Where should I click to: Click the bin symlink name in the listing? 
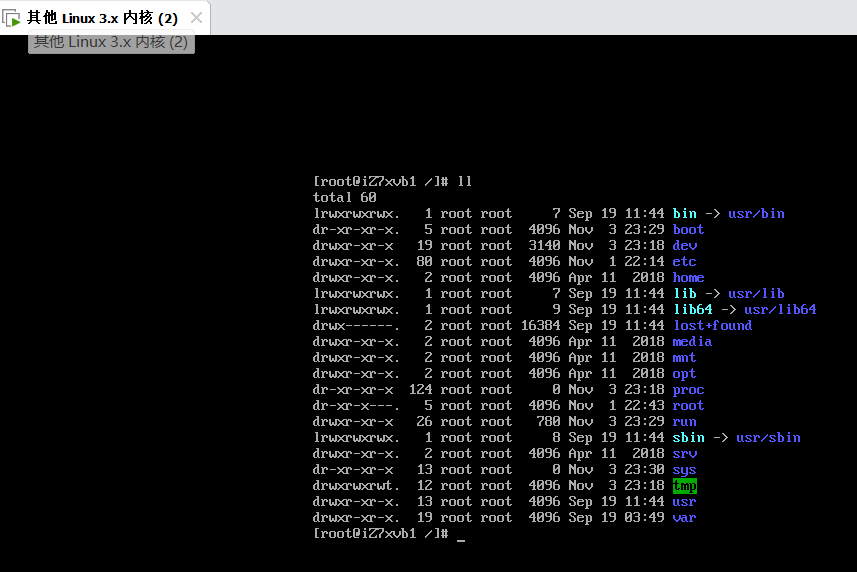click(x=684, y=213)
